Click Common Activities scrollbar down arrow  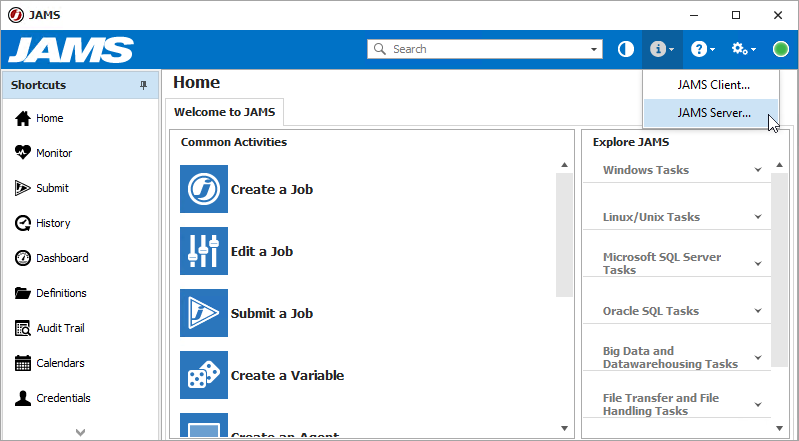[x=564, y=428]
